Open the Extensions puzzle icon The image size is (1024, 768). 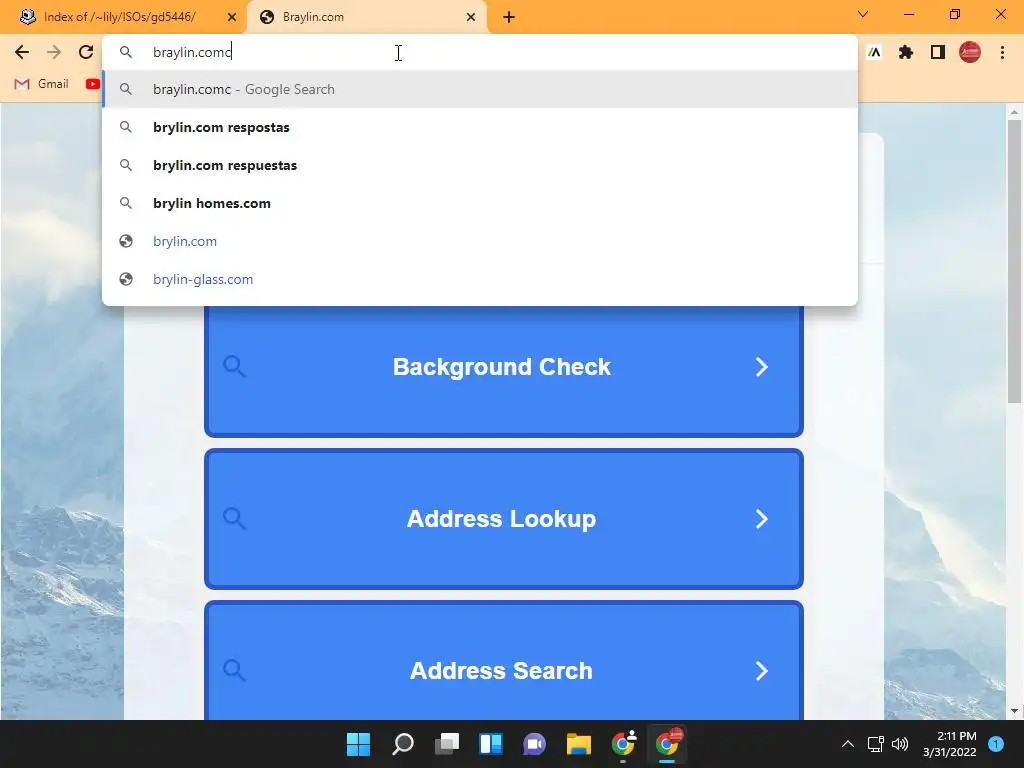[x=906, y=52]
